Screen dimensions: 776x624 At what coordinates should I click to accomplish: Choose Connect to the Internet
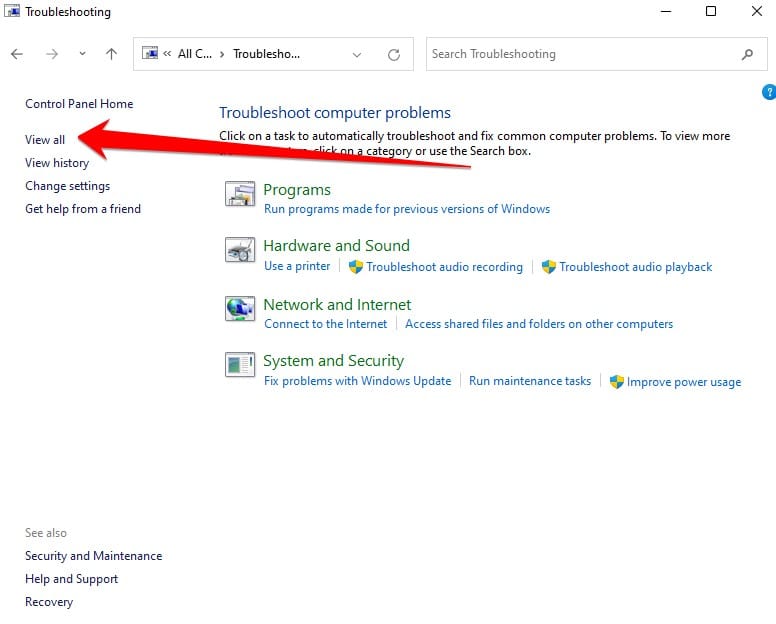326,324
